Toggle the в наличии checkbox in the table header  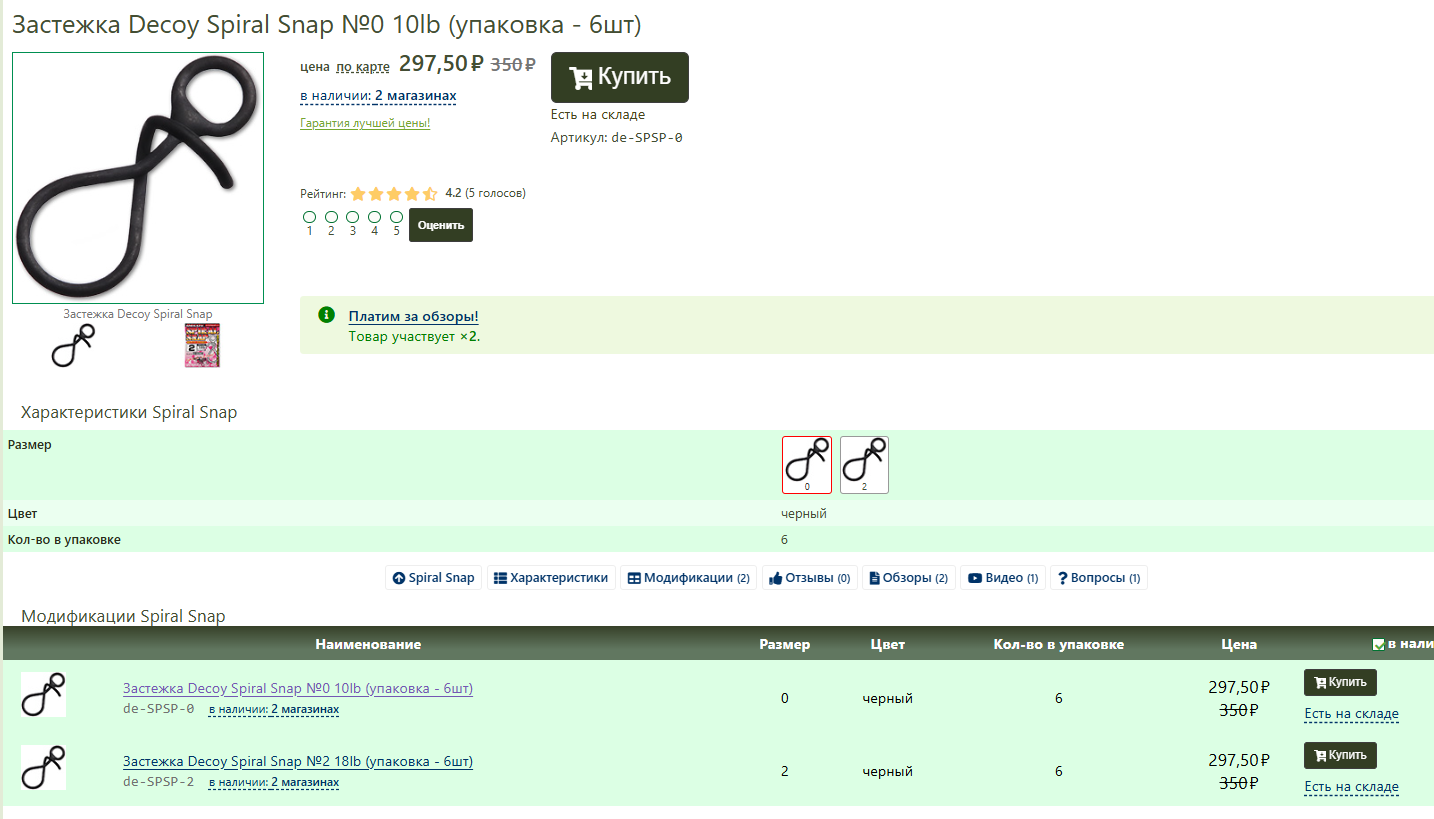pos(1379,645)
